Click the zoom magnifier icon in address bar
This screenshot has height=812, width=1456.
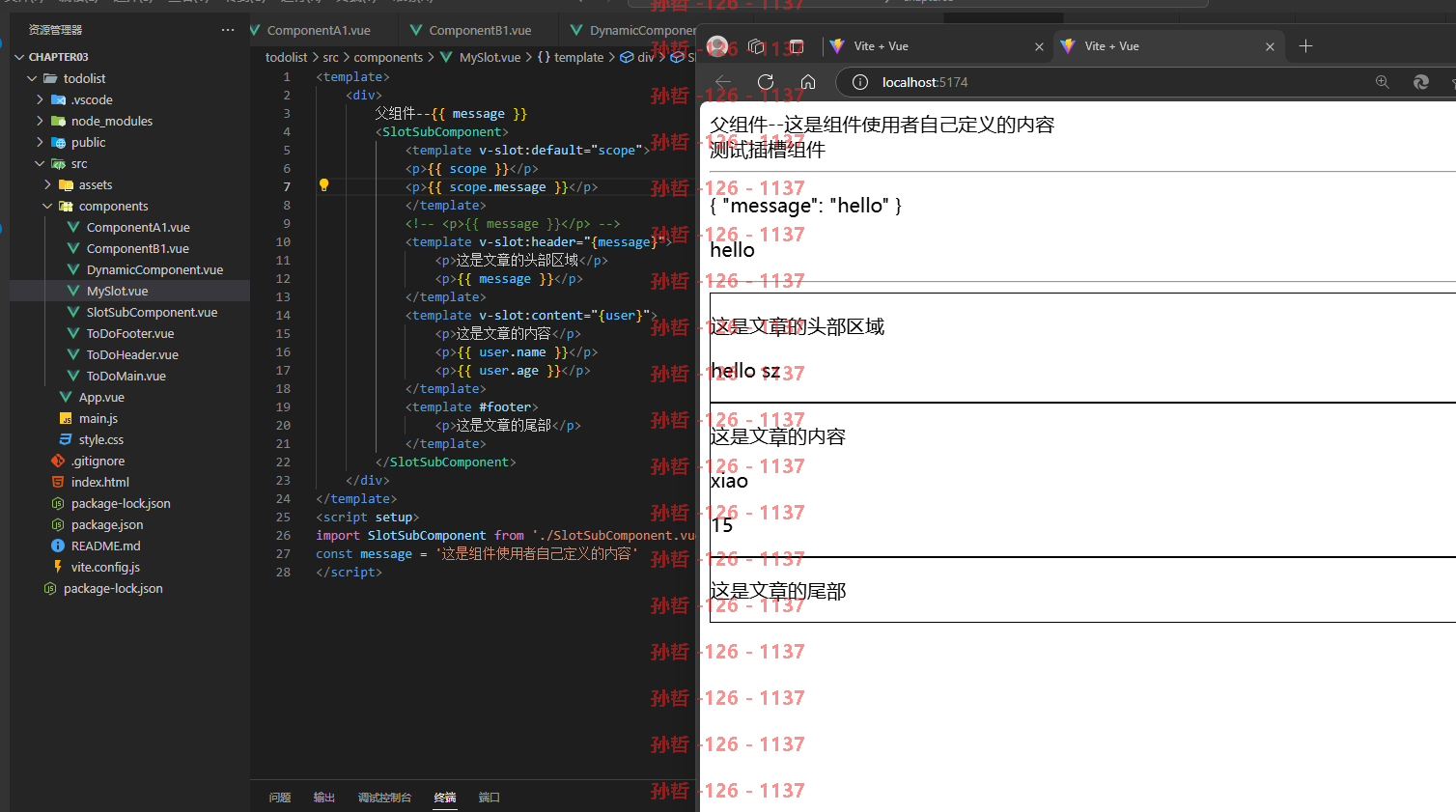(1383, 82)
